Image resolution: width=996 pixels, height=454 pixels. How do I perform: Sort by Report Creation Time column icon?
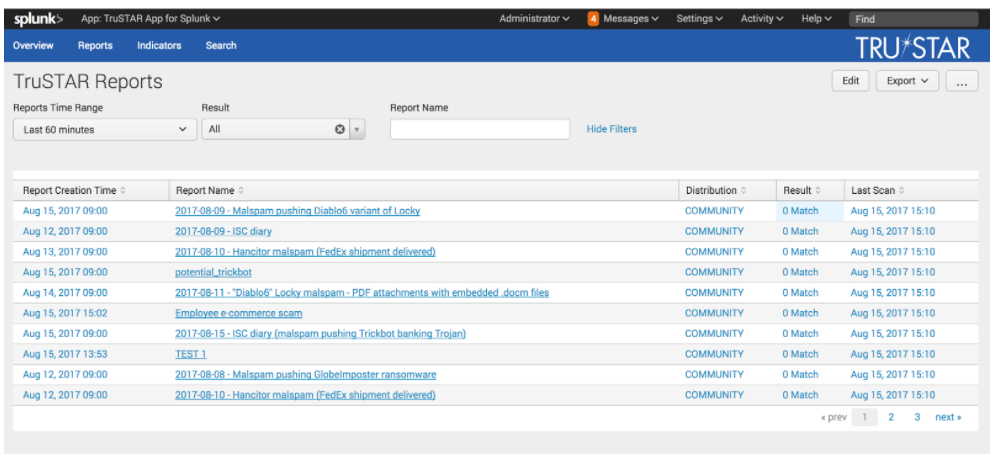click(x=123, y=191)
